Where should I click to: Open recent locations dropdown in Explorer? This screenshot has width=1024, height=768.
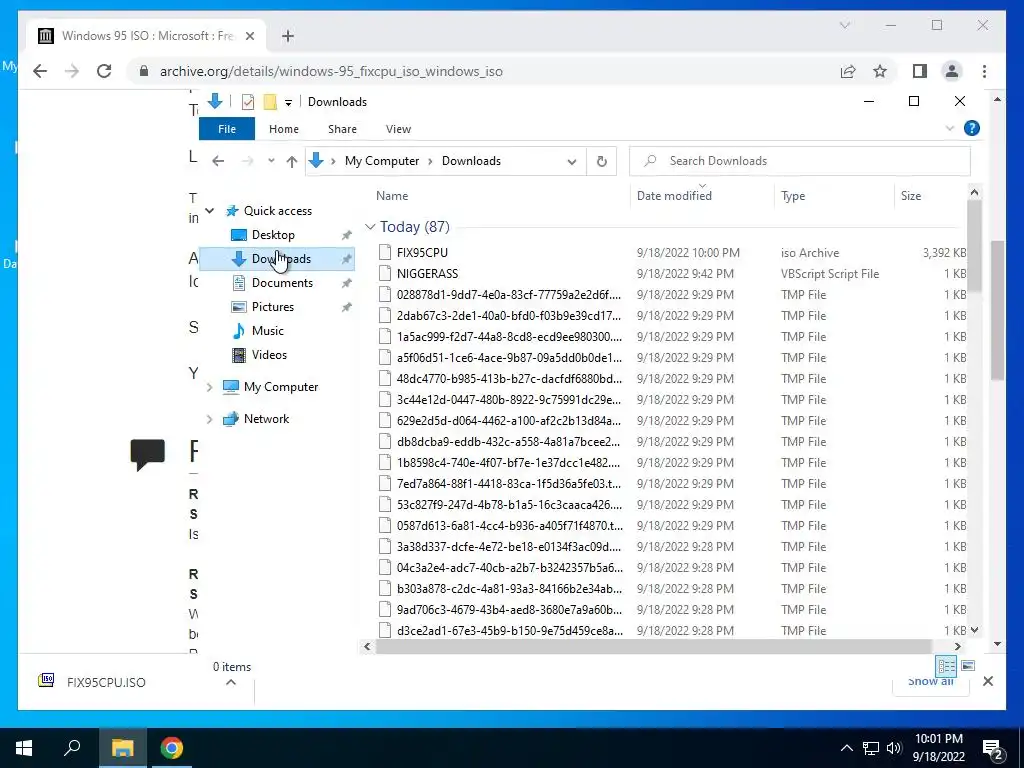271,161
